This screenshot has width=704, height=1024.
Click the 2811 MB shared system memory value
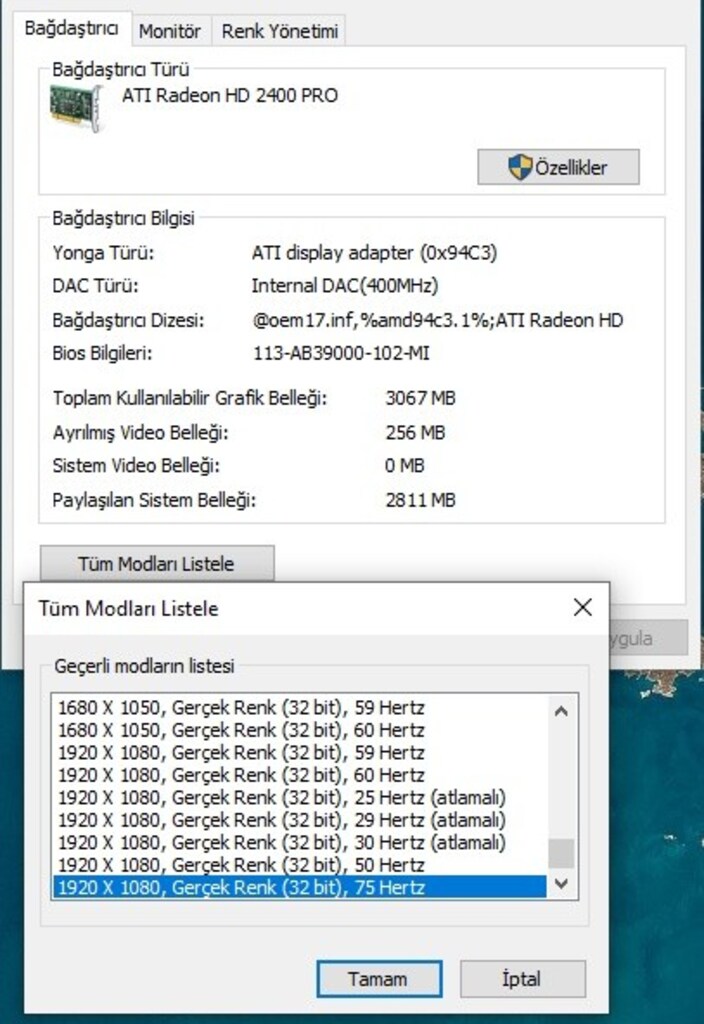tap(420, 500)
